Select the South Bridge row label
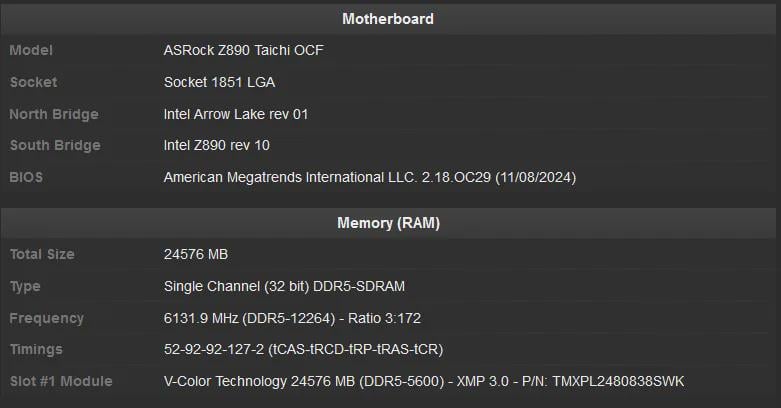Viewport: 781px width, 408px height. tap(55, 146)
